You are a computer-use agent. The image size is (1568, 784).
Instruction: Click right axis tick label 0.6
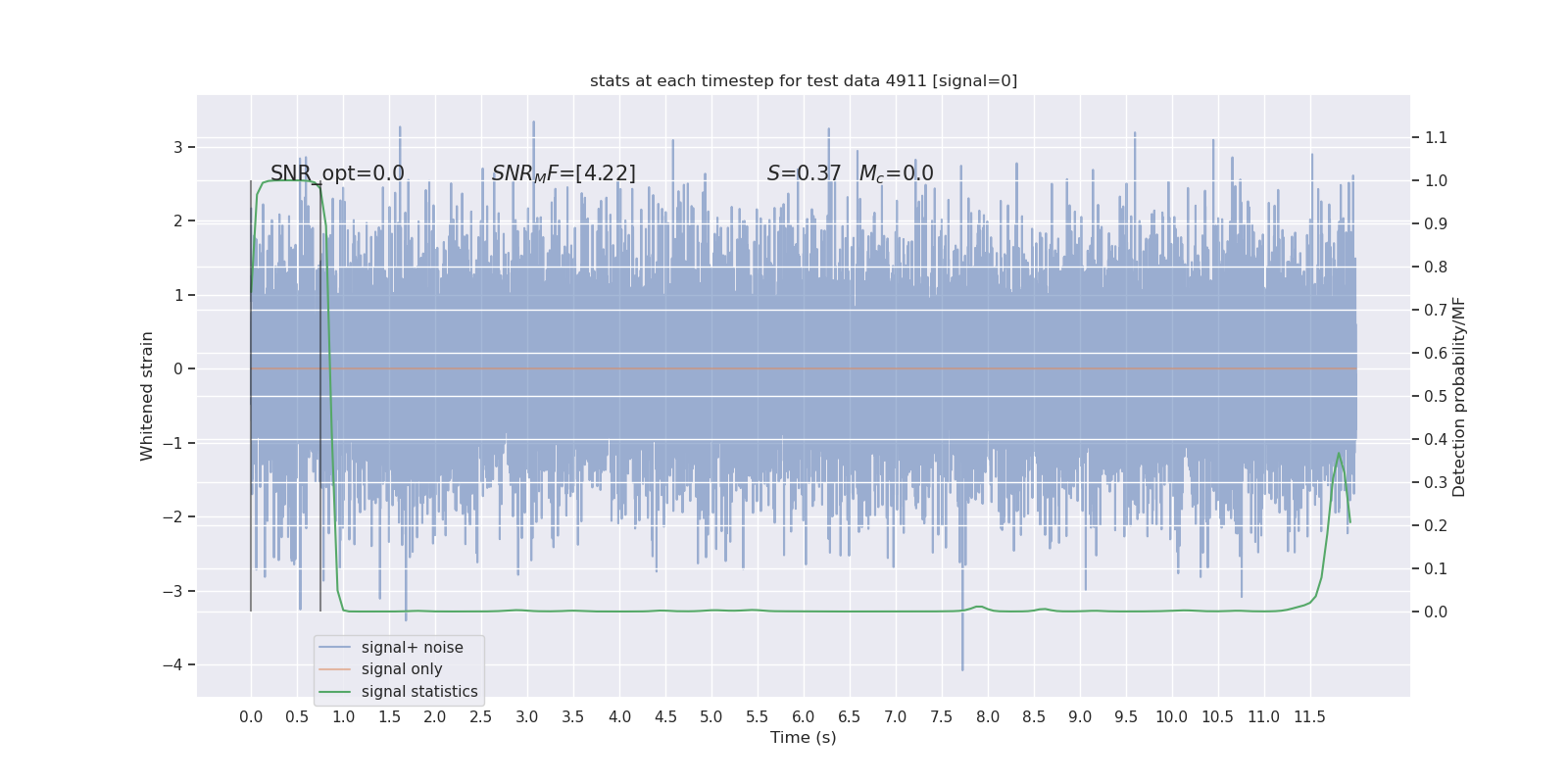click(1436, 353)
